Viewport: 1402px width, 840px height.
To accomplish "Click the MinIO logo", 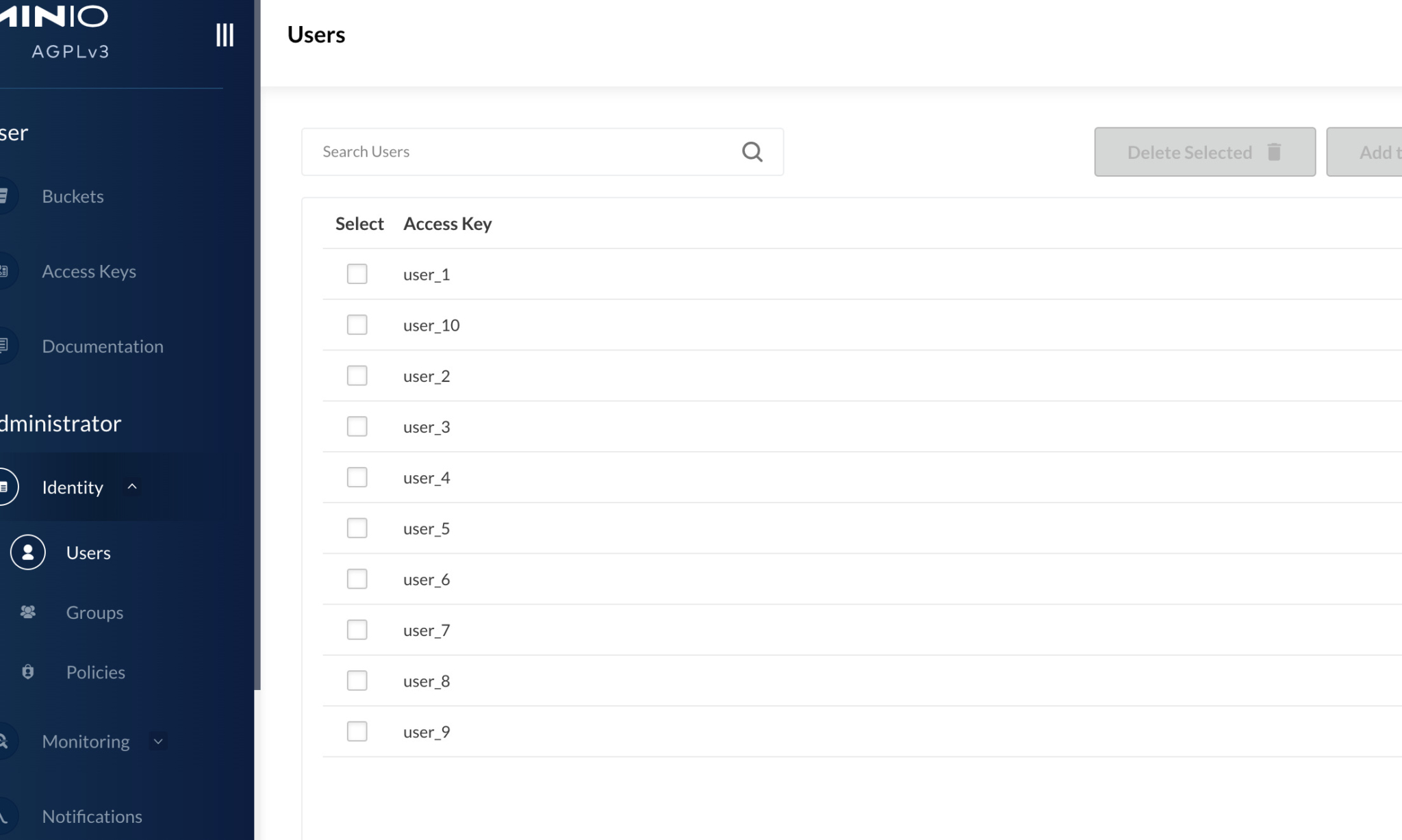I will pyautogui.click(x=55, y=16).
